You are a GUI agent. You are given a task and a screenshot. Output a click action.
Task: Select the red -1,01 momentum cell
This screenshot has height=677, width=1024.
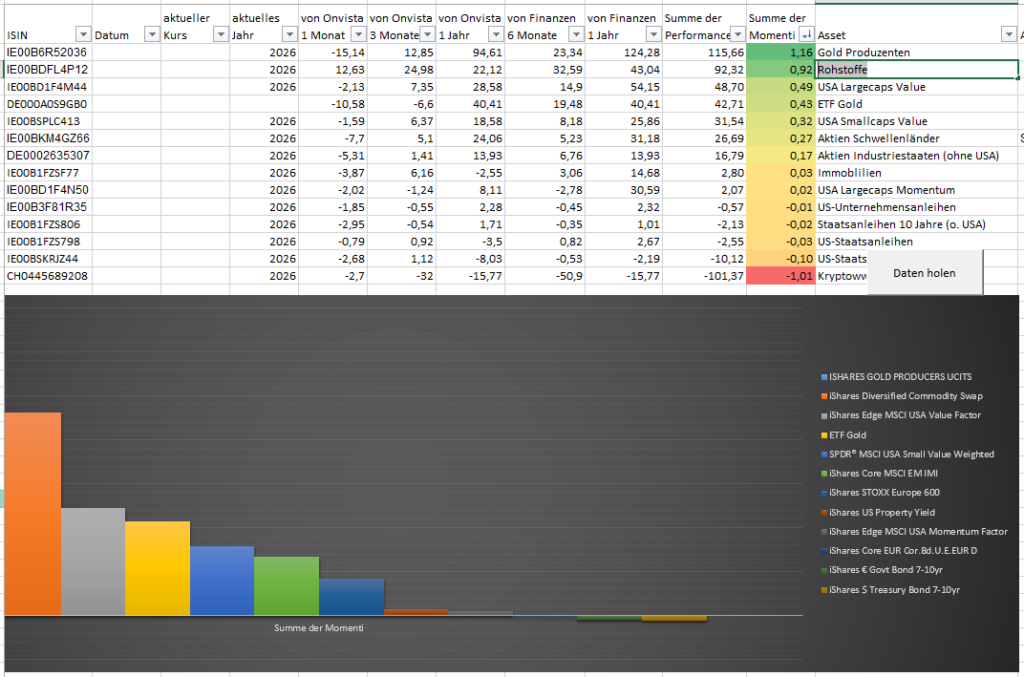point(781,276)
